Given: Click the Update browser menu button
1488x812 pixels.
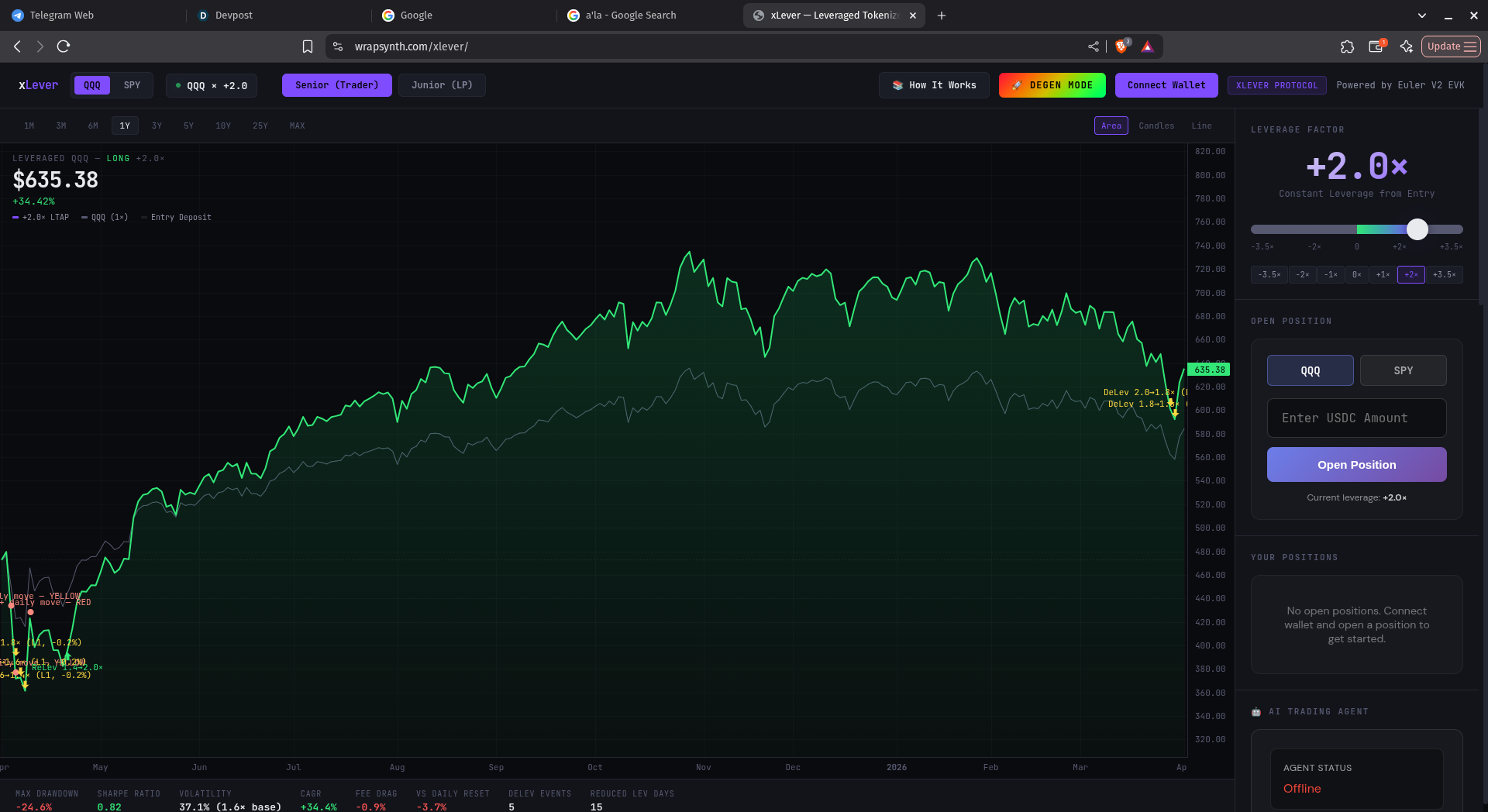Looking at the screenshot, I should tap(1451, 46).
